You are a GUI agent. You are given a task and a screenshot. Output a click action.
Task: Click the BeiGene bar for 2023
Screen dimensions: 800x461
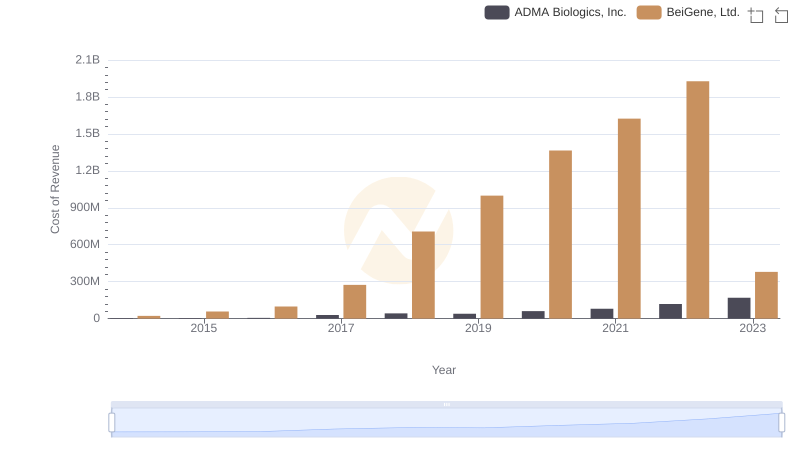coord(766,295)
